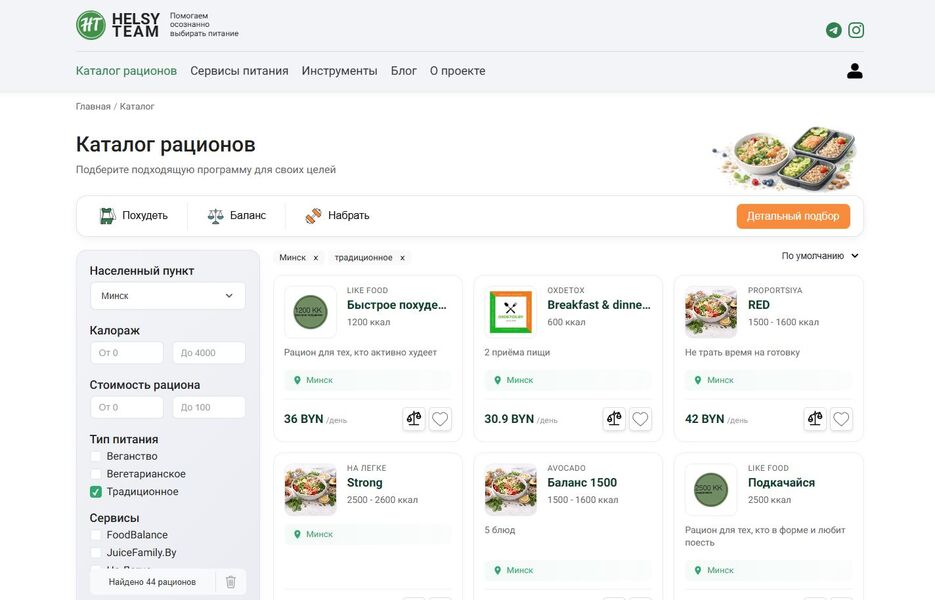Open the Helsy Team logo homepage

pos(117,25)
